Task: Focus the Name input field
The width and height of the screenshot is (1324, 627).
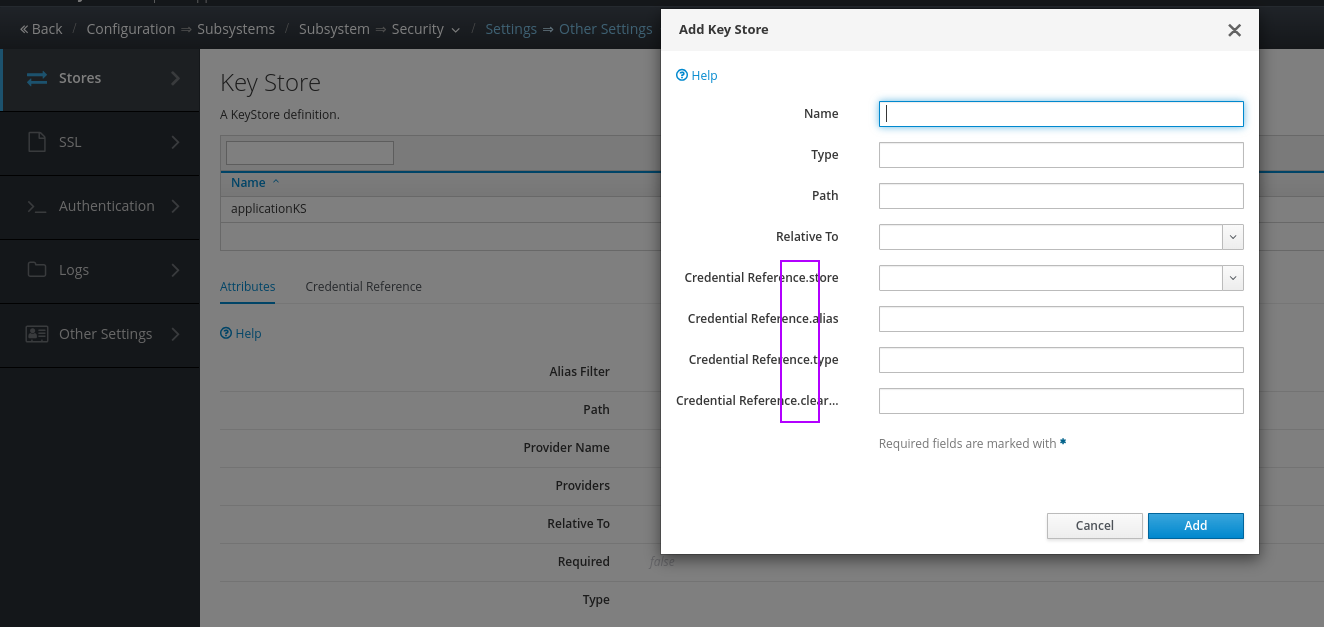Action: [1060, 114]
